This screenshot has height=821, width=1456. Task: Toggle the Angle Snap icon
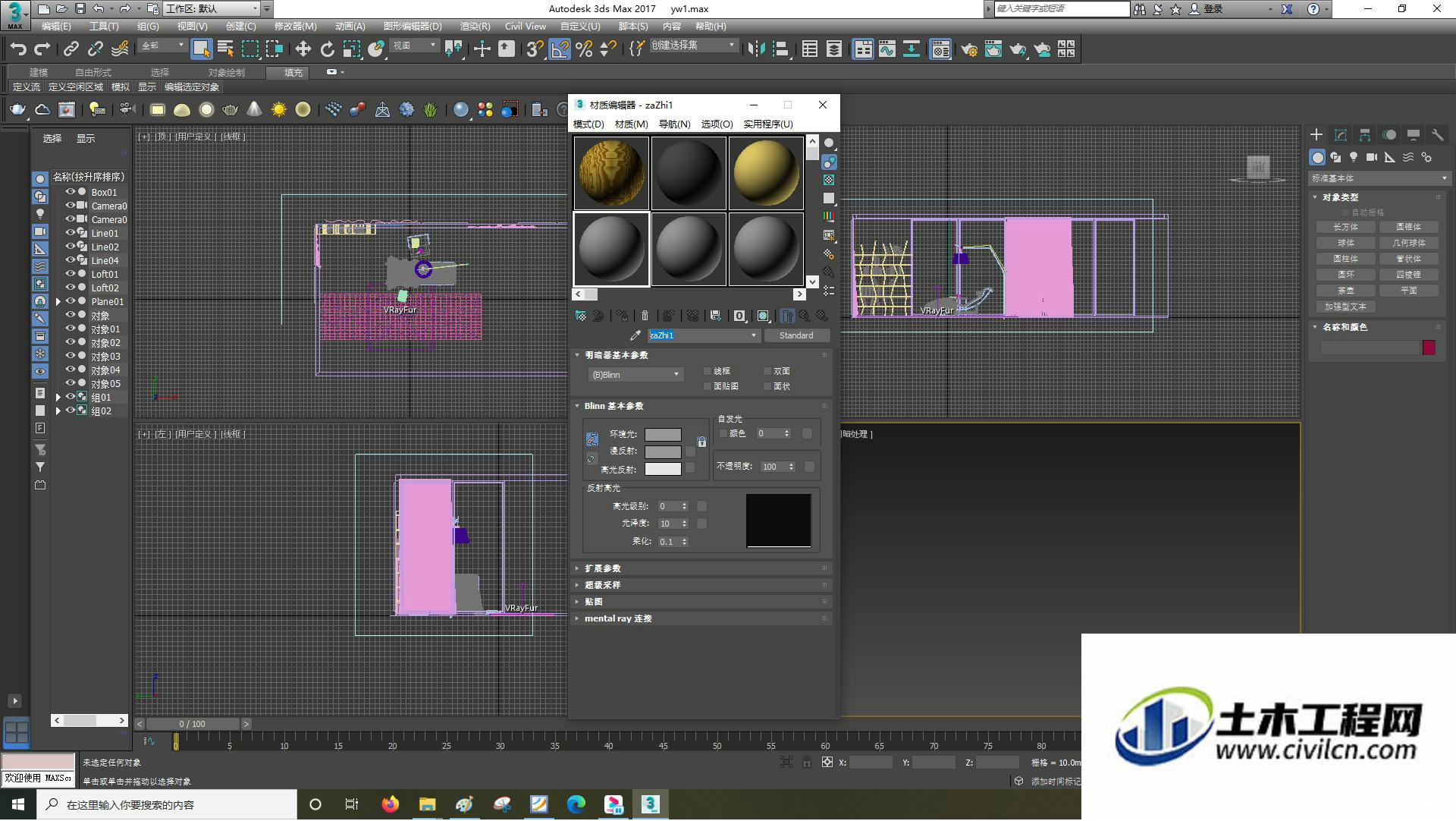point(560,49)
